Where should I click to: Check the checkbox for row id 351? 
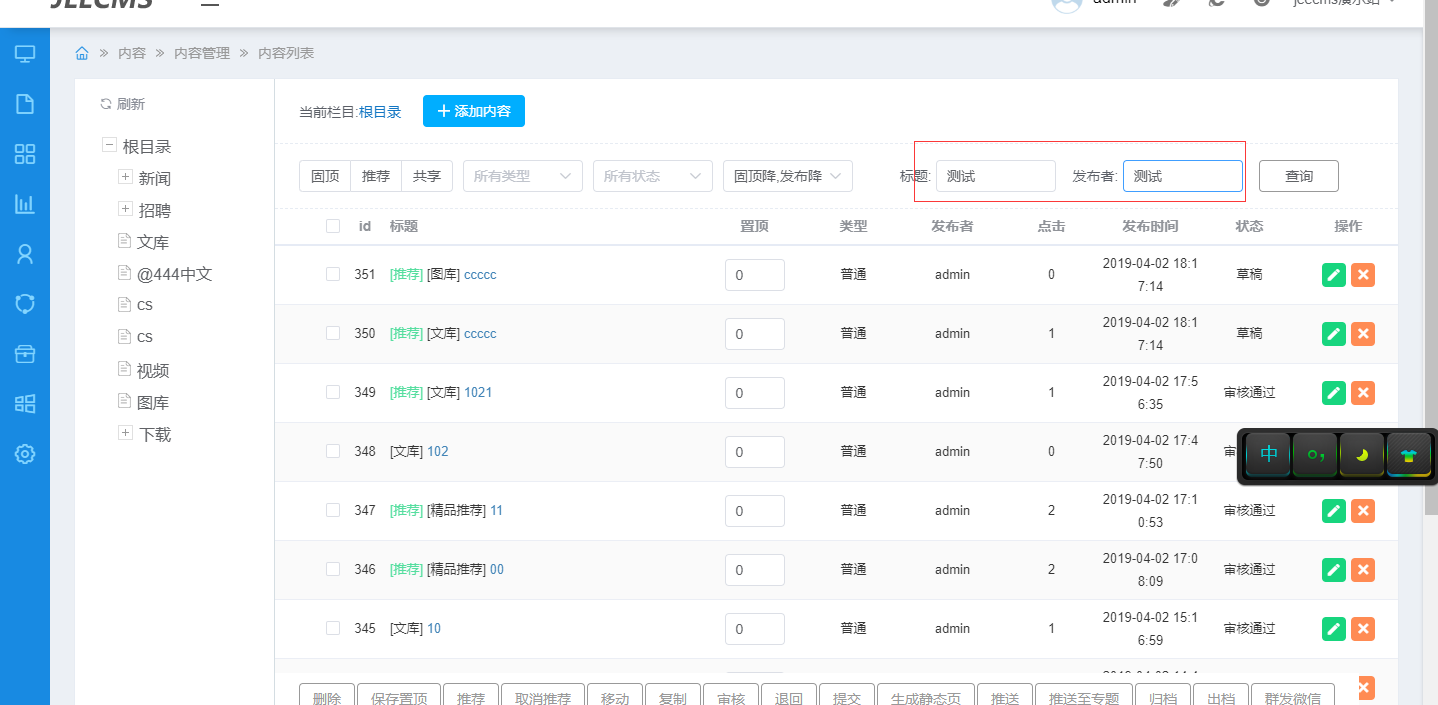point(333,275)
